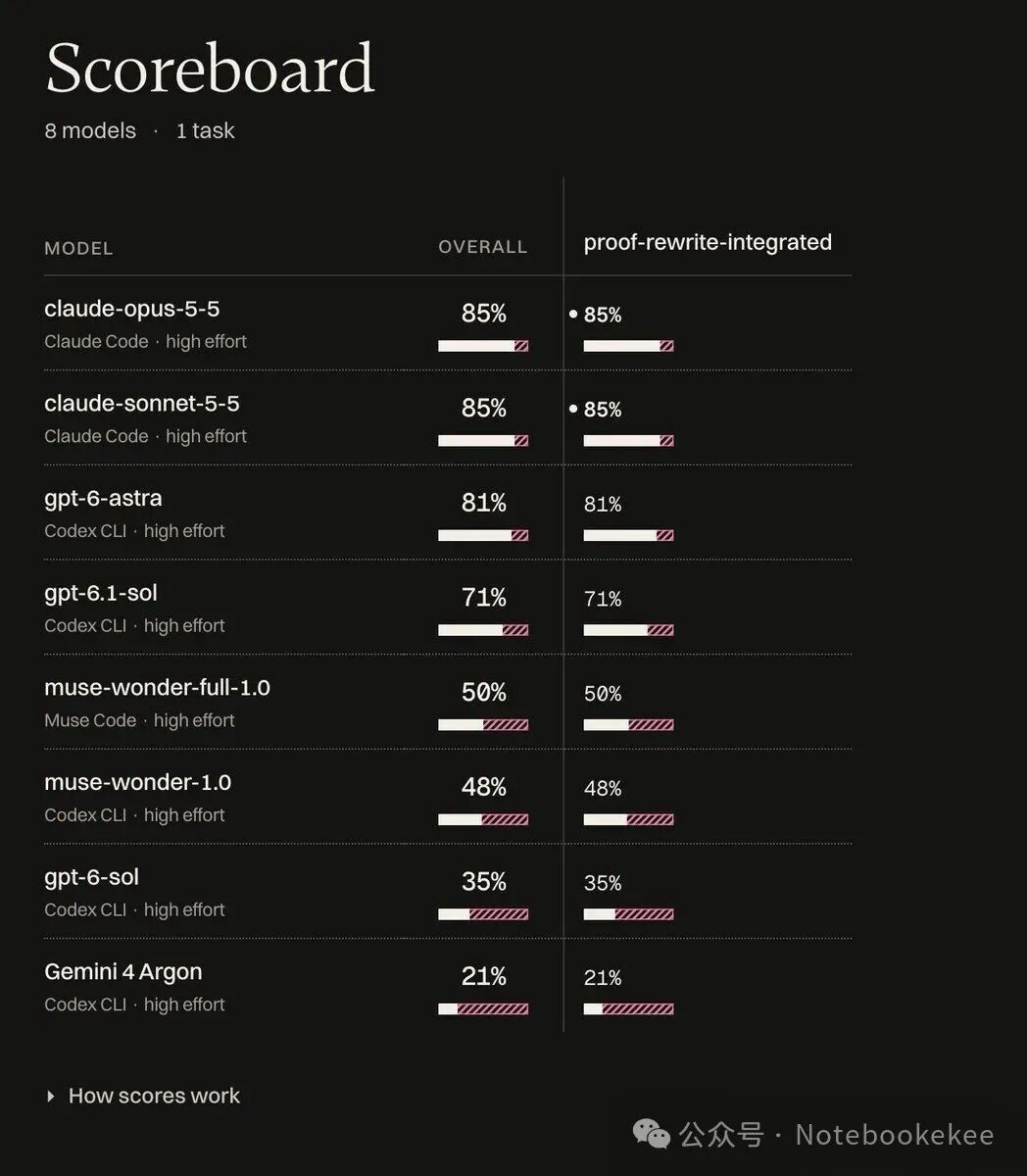
Task: Expand the How scores work disclosure triangle
Action: 51,1097
